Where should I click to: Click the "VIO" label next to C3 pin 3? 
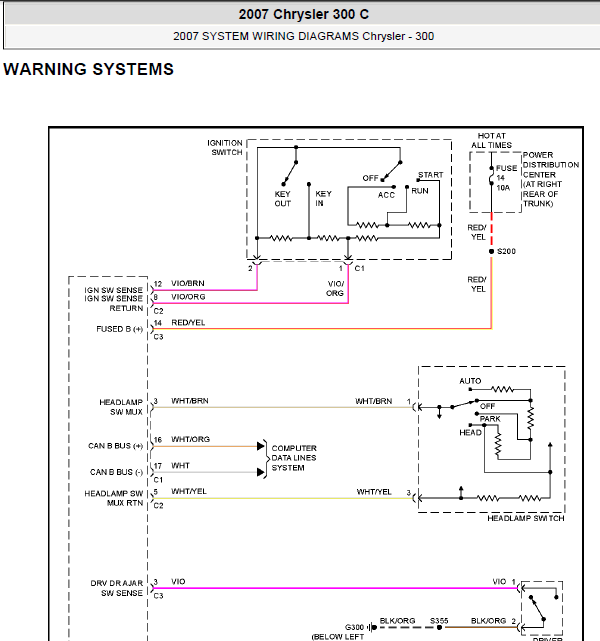178,581
